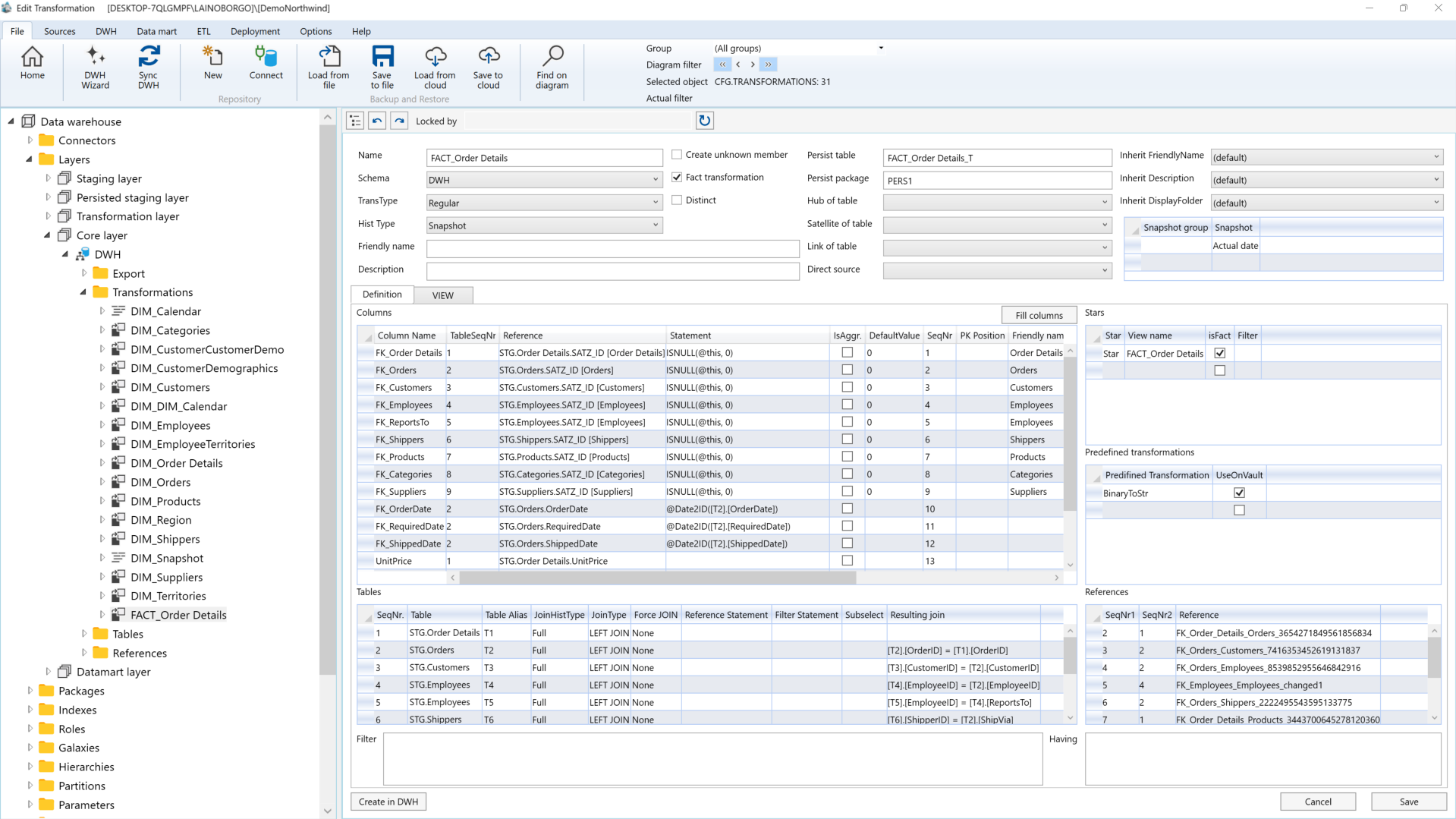
Task: Click the refresh lock icon
Action: 704,121
